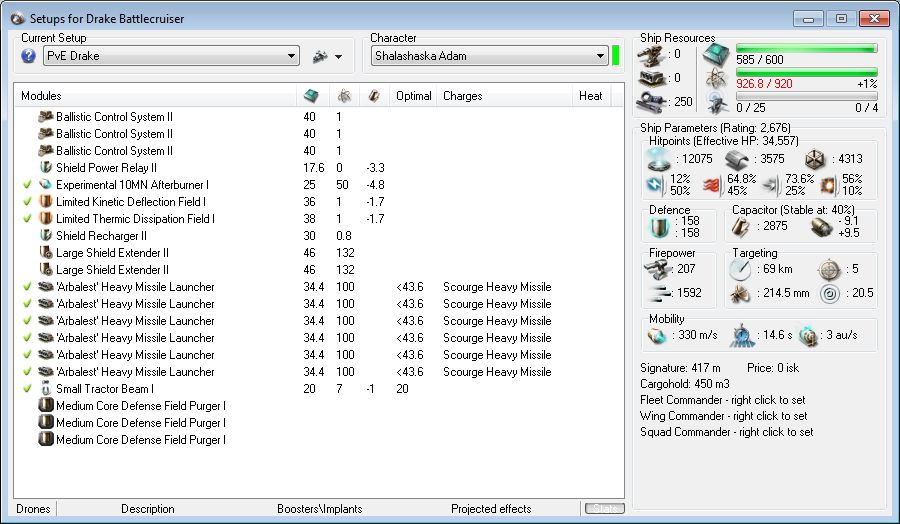Click the Price: 0 isk text
Image resolution: width=900 pixels, height=524 pixels.
point(773,368)
